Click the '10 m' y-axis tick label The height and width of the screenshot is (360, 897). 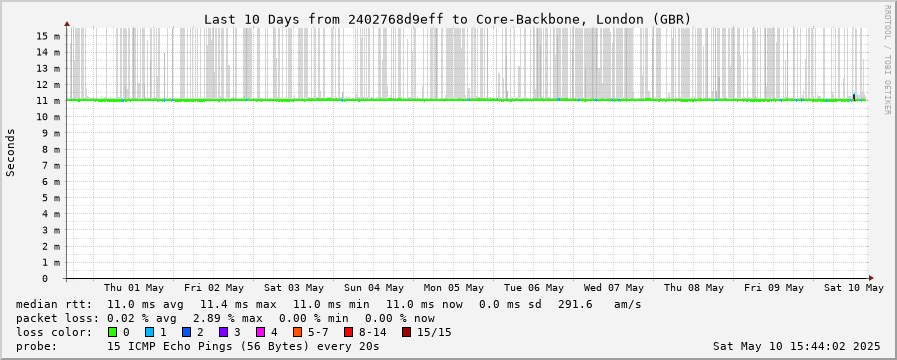(x=48, y=117)
